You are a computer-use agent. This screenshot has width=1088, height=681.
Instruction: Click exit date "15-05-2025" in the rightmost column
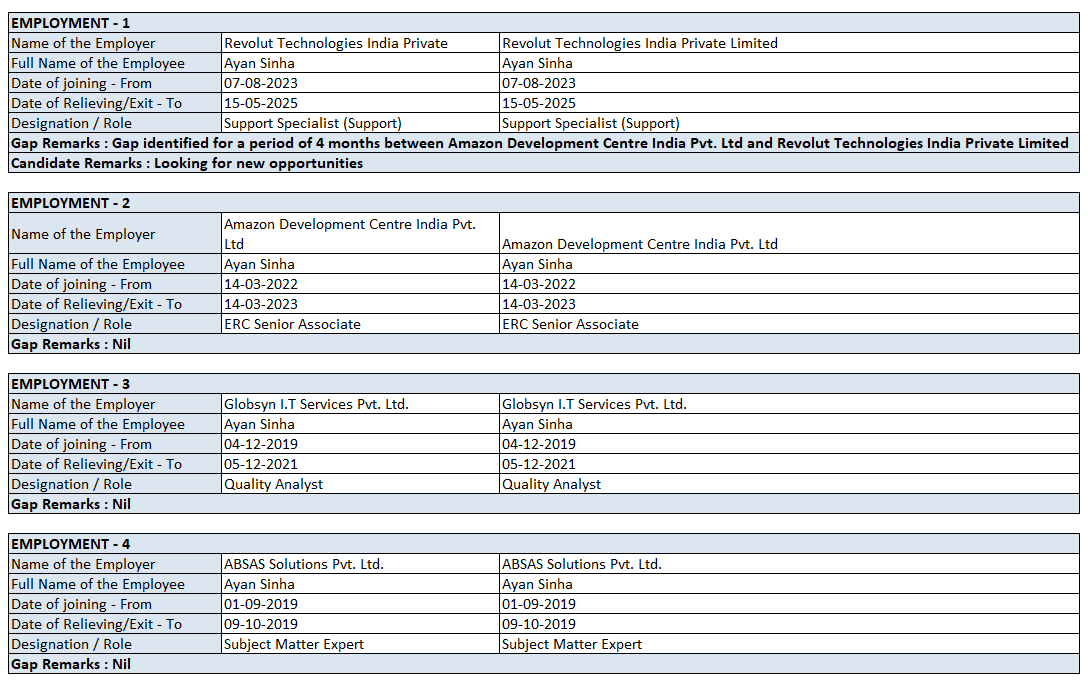pos(539,103)
